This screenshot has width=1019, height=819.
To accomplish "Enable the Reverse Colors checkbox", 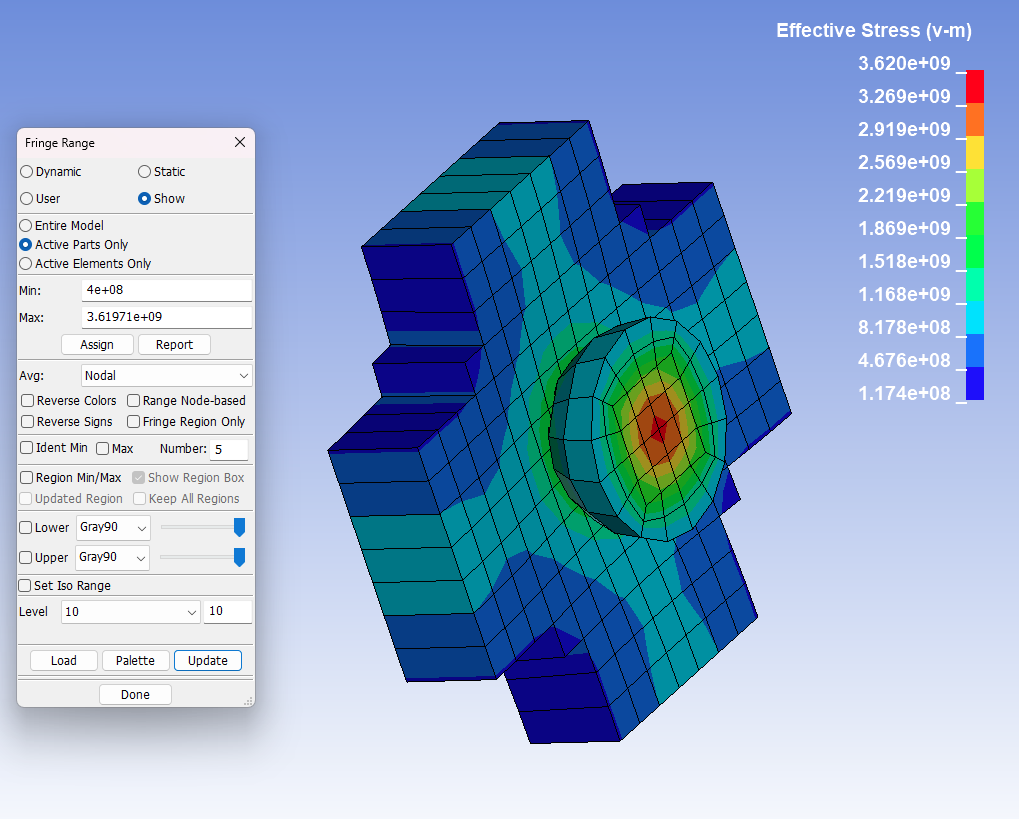I will click(28, 401).
